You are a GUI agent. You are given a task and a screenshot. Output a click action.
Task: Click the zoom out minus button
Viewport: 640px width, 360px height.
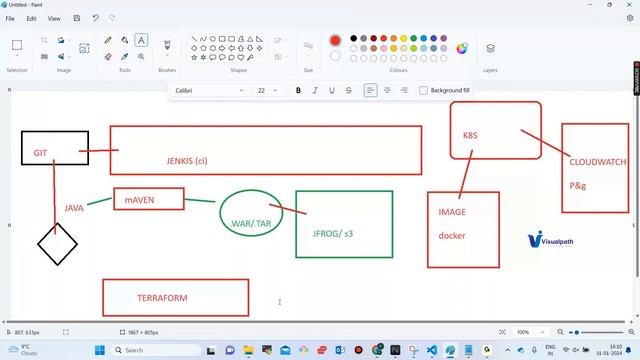(560, 332)
